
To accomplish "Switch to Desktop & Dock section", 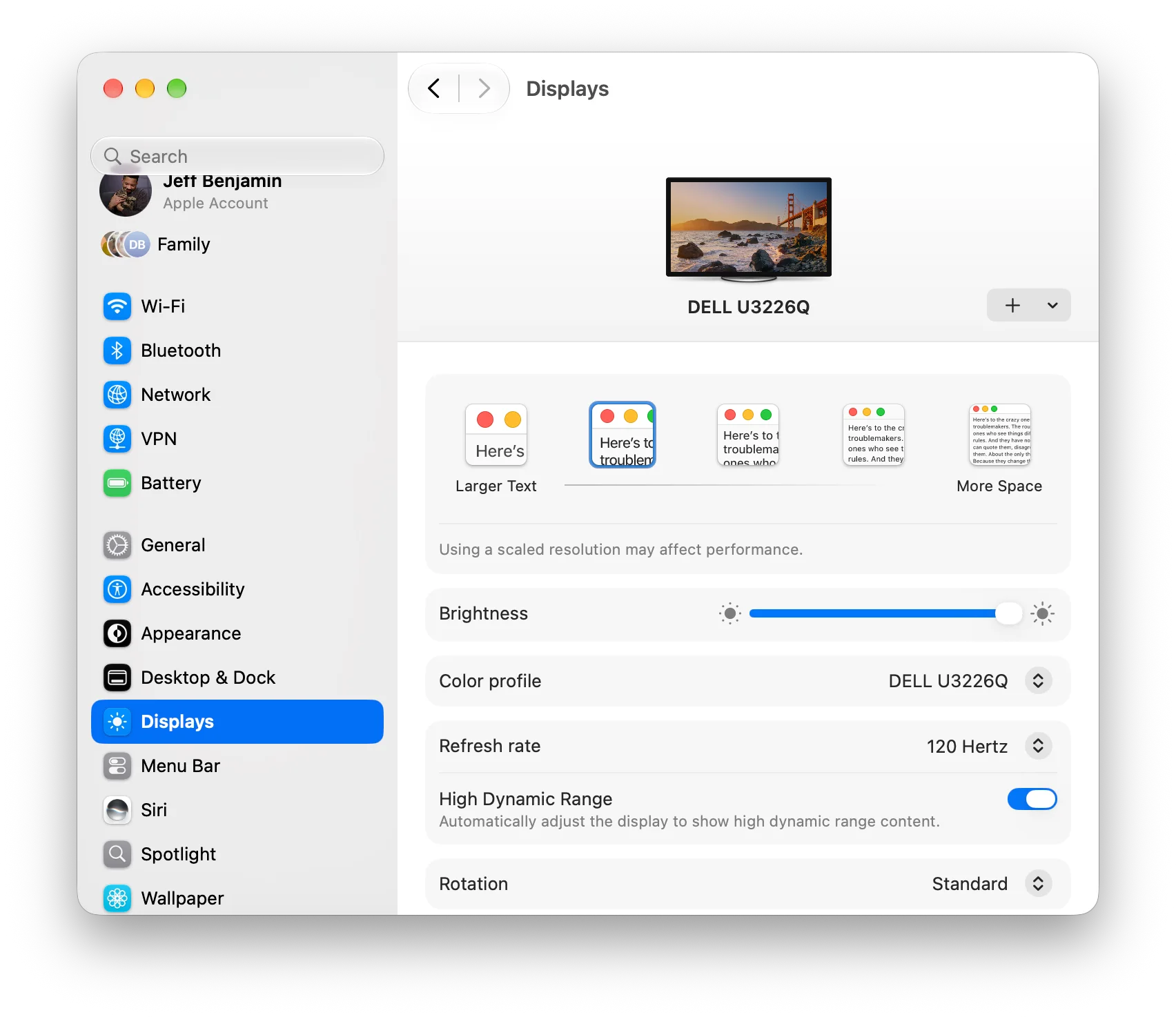I will tap(237, 678).
